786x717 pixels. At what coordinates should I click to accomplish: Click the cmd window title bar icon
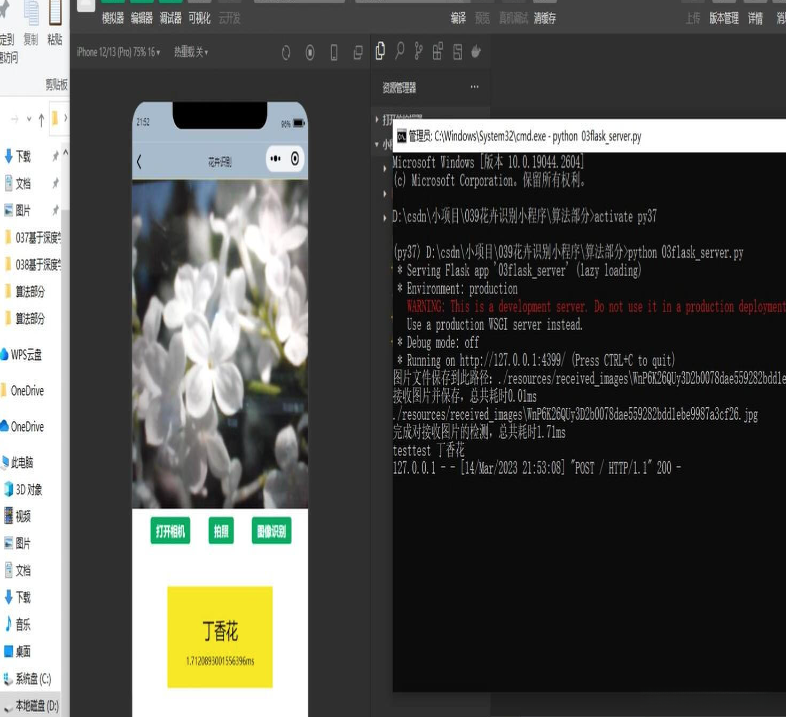tap(402, 136)
